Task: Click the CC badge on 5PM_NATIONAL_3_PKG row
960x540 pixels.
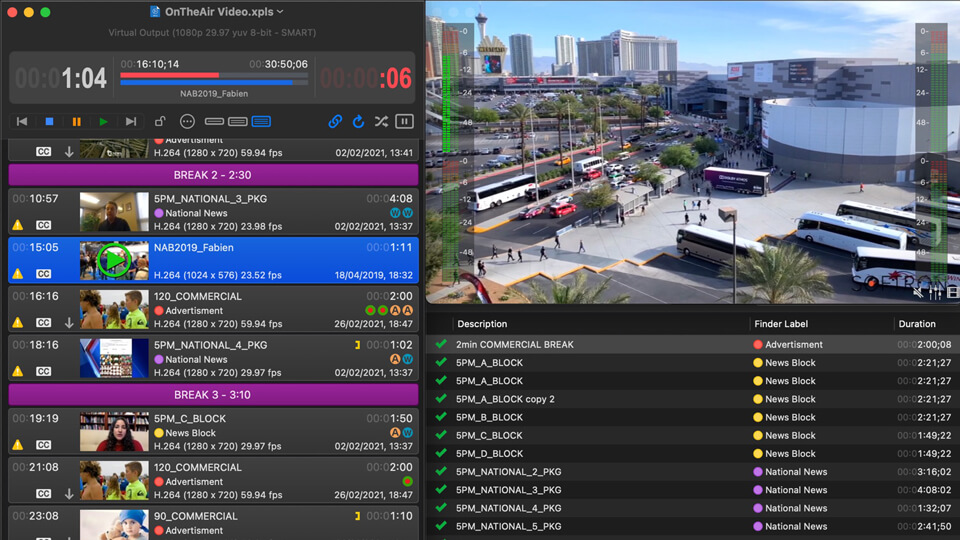Action: [43, 225]
